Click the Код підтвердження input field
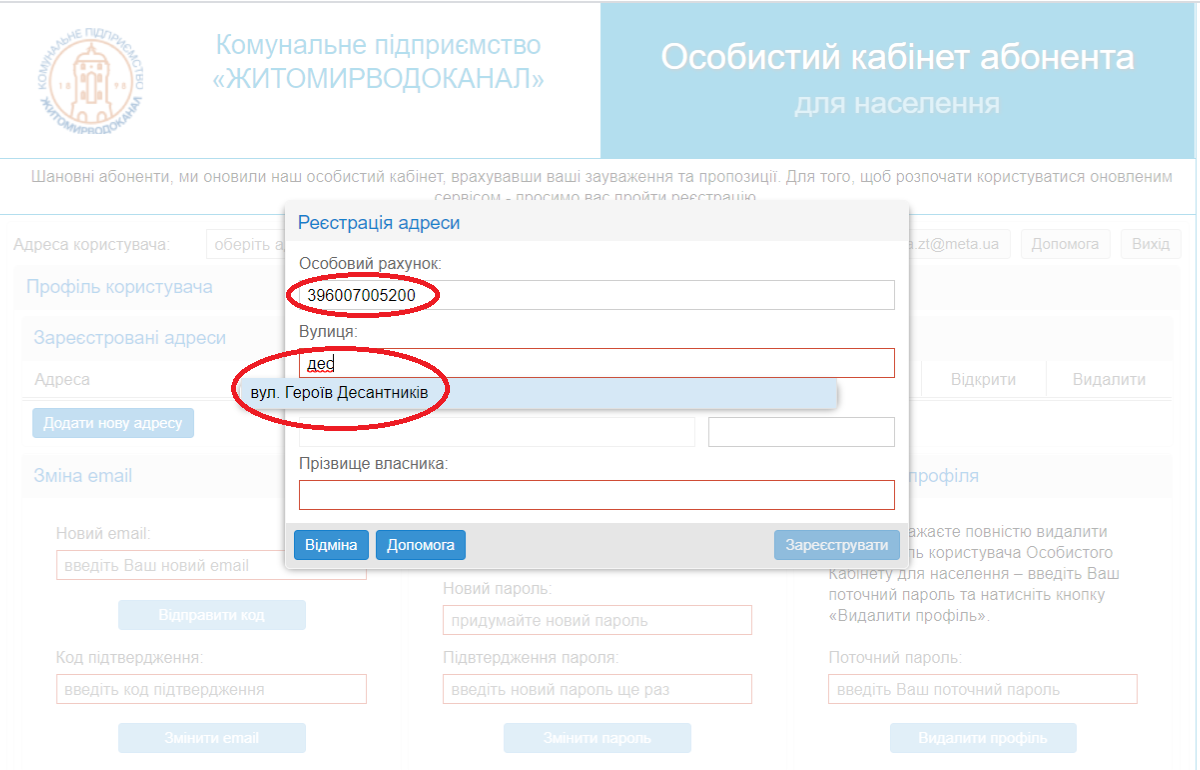Image resolution: width=1200 pixels, height=770 pixels. pos(211,689)
